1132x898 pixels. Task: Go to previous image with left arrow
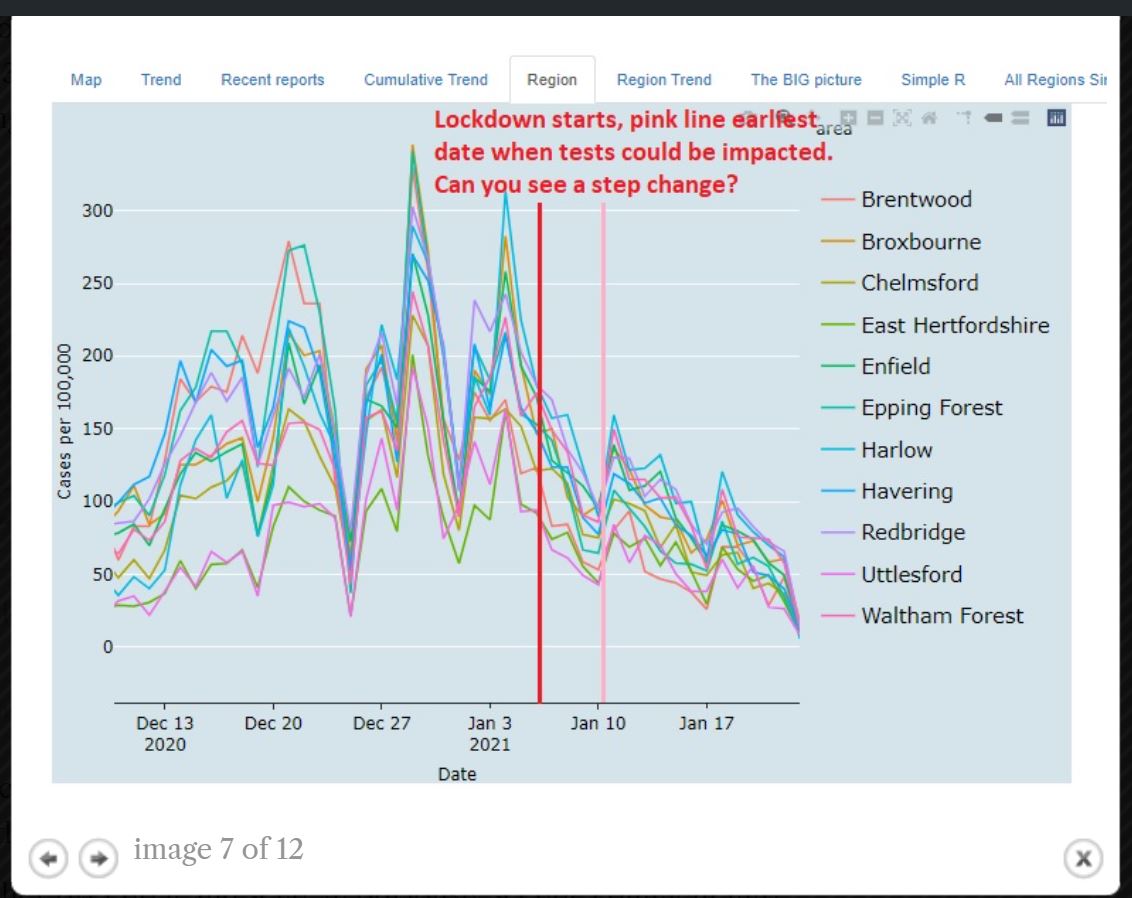click(48, 858)
